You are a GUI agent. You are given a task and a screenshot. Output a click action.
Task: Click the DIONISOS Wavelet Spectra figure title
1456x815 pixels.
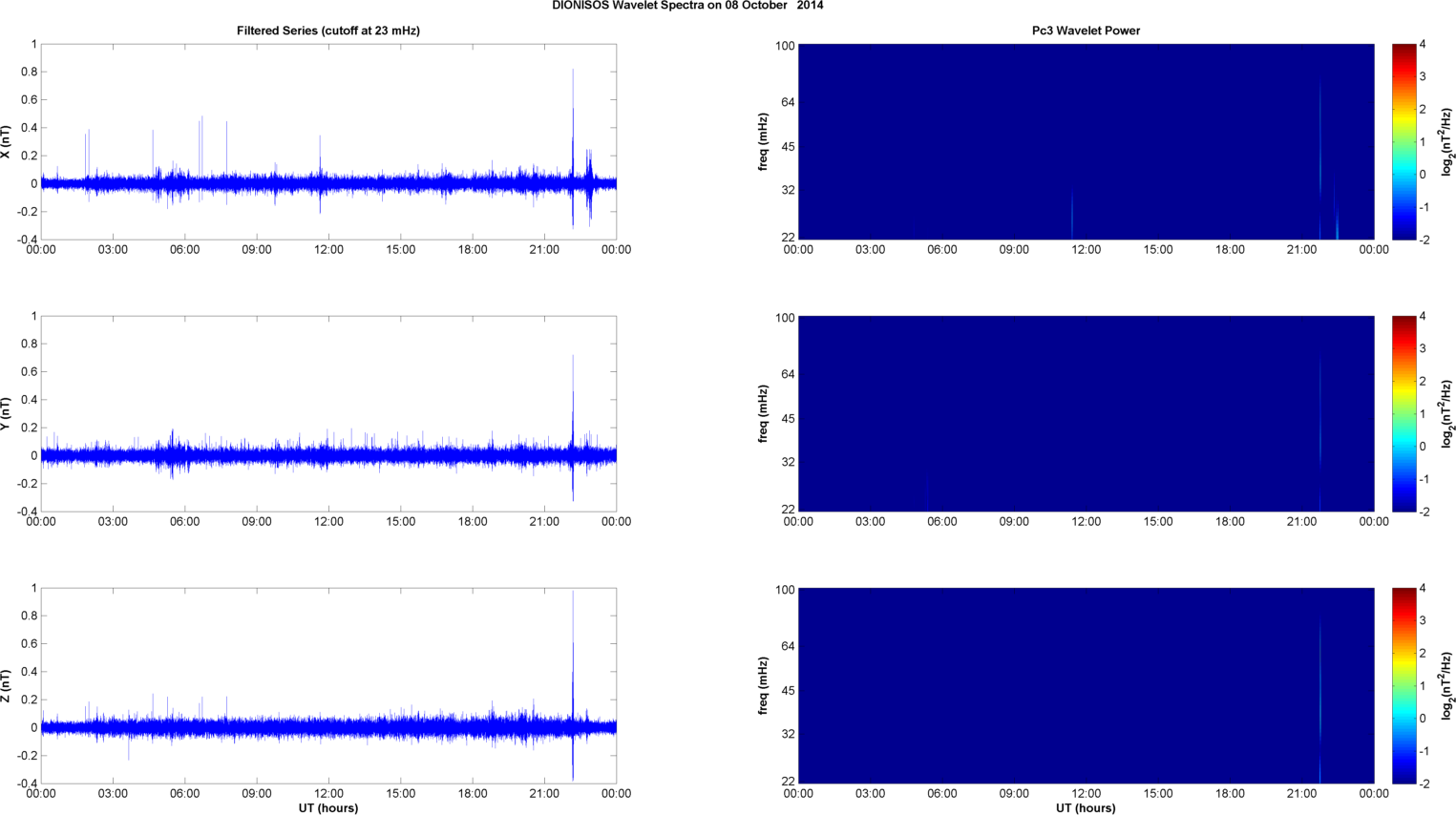point(687,6)
